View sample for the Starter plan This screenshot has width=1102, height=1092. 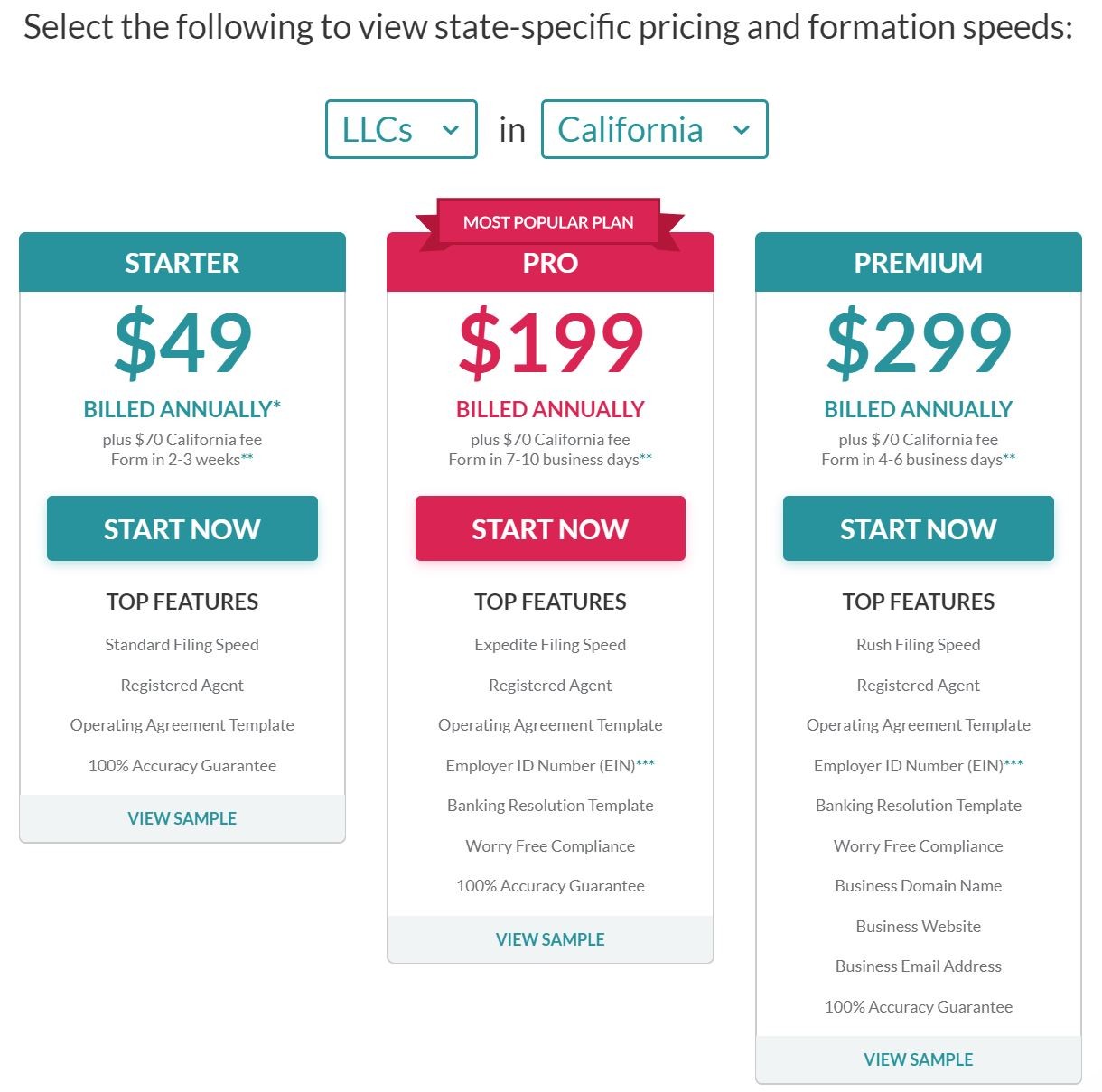pos(182,818)
